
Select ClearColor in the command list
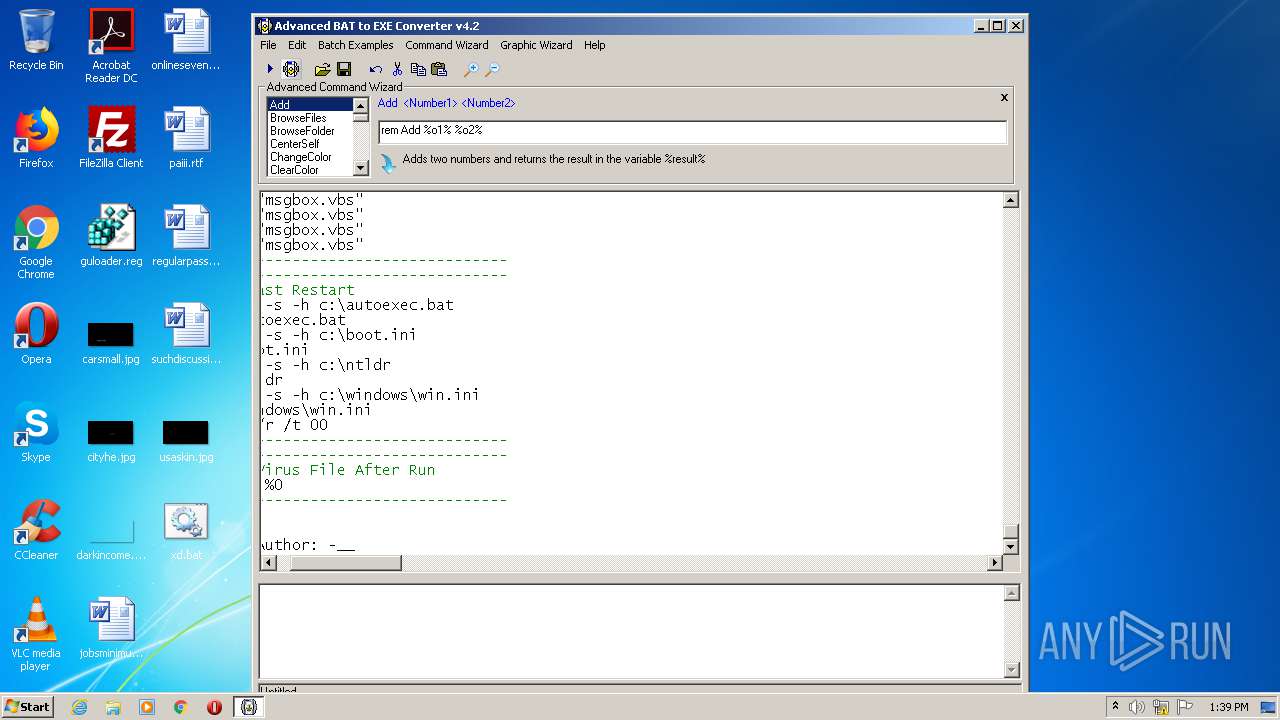point(310,170)
